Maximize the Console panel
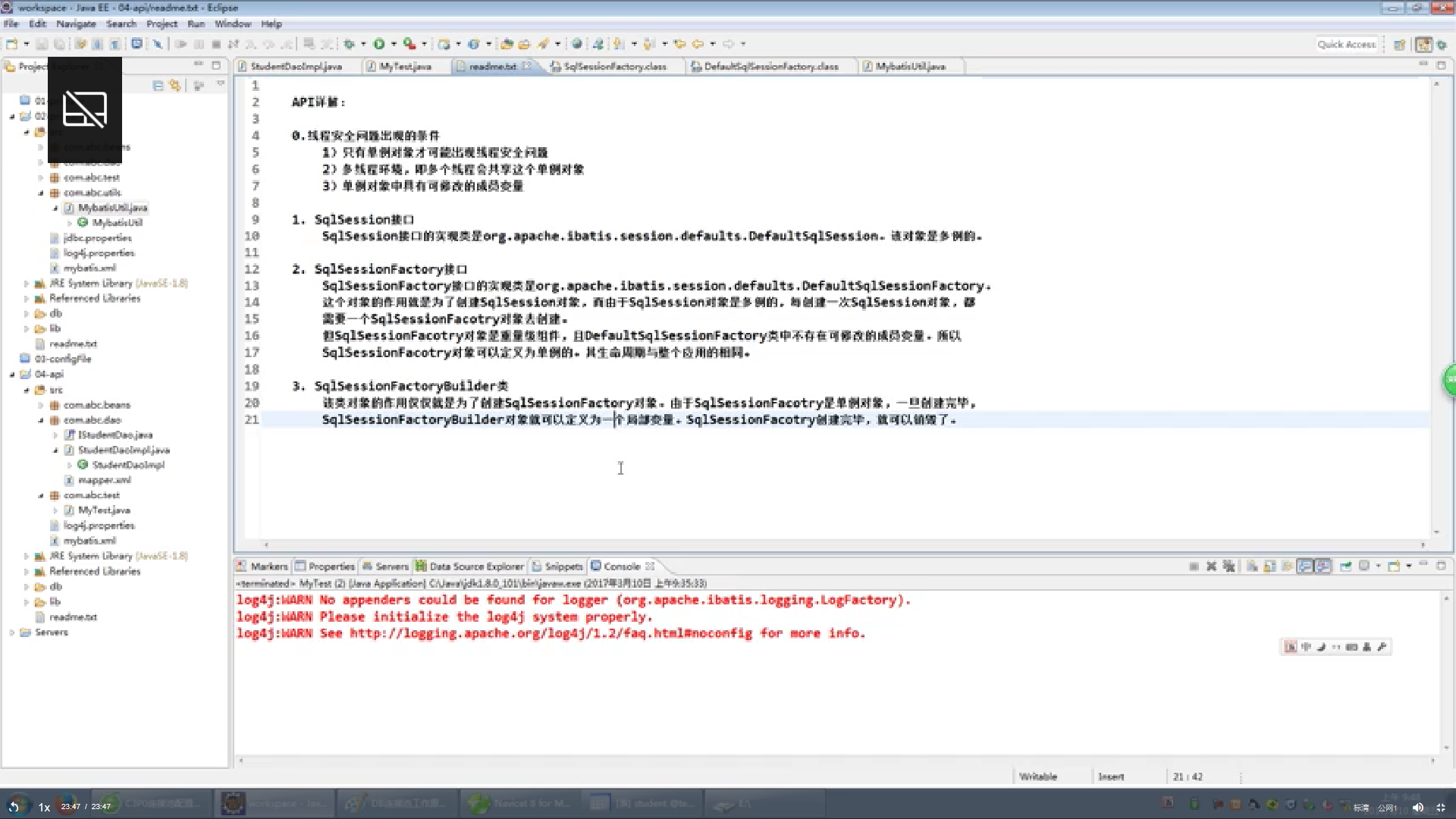The width and height of the screenshot is (1456, 819). 1442,566
